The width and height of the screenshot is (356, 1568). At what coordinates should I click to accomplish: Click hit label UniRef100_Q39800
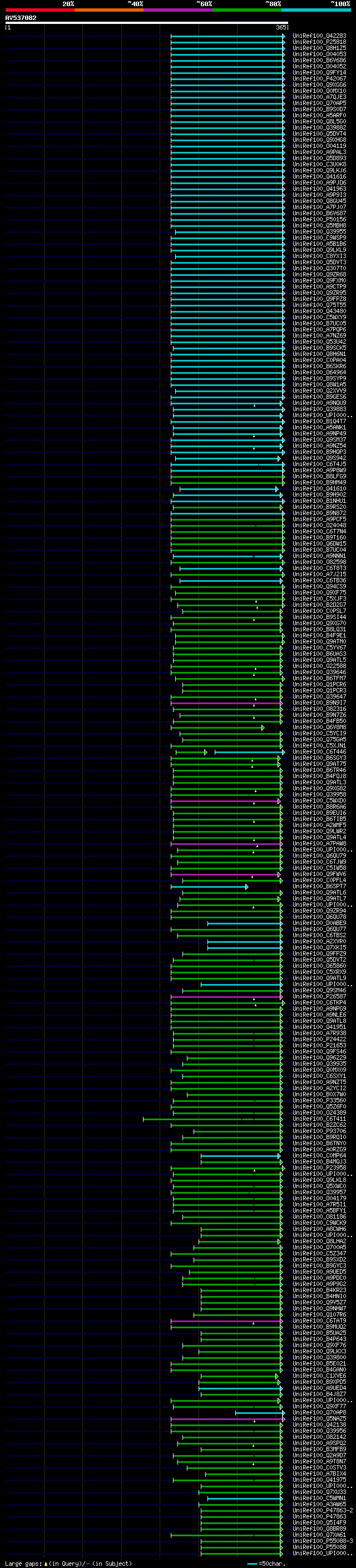319,1357
